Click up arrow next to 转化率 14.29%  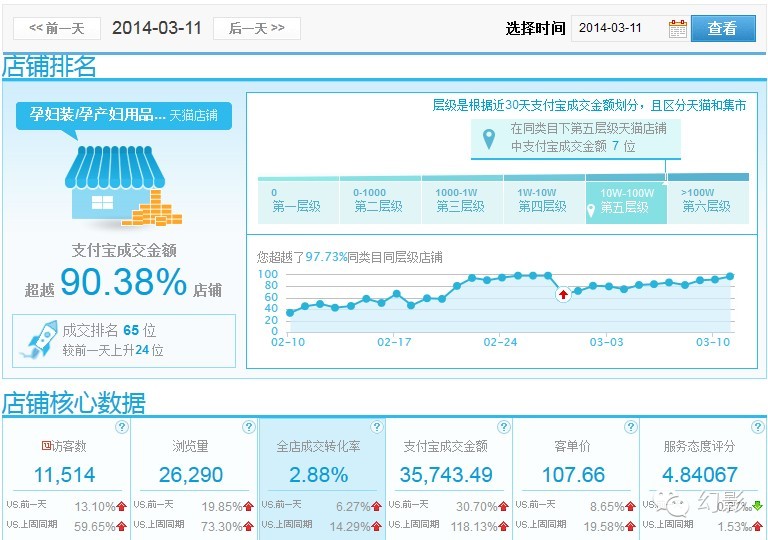[x=376, y=526]
